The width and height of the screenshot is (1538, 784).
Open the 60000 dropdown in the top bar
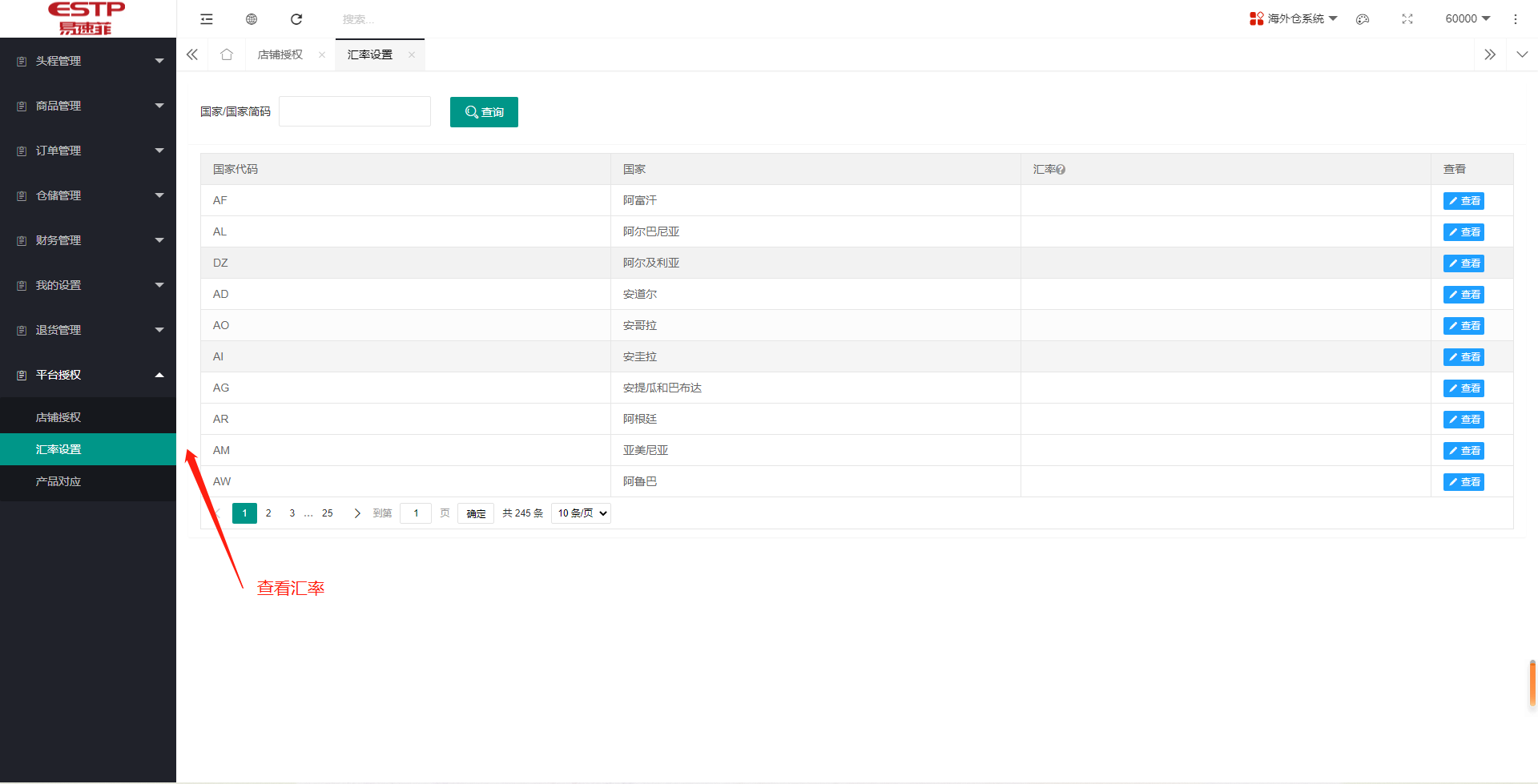tap(1467, 18)
